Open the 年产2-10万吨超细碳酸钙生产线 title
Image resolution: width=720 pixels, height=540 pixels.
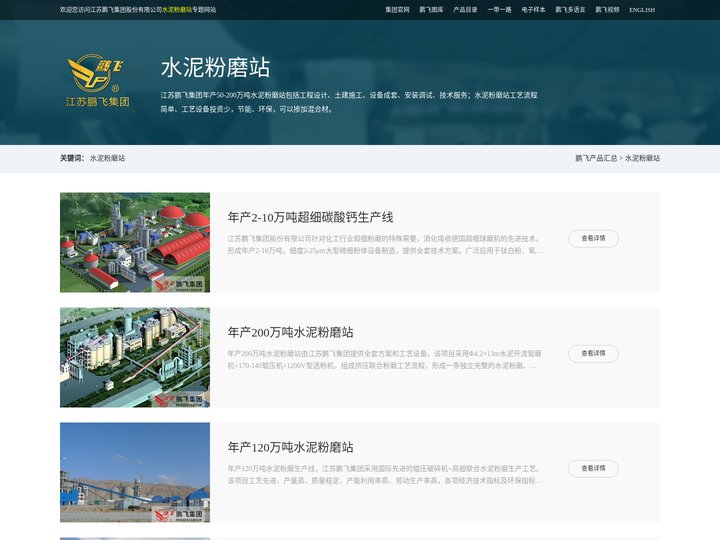pos(310,217)
